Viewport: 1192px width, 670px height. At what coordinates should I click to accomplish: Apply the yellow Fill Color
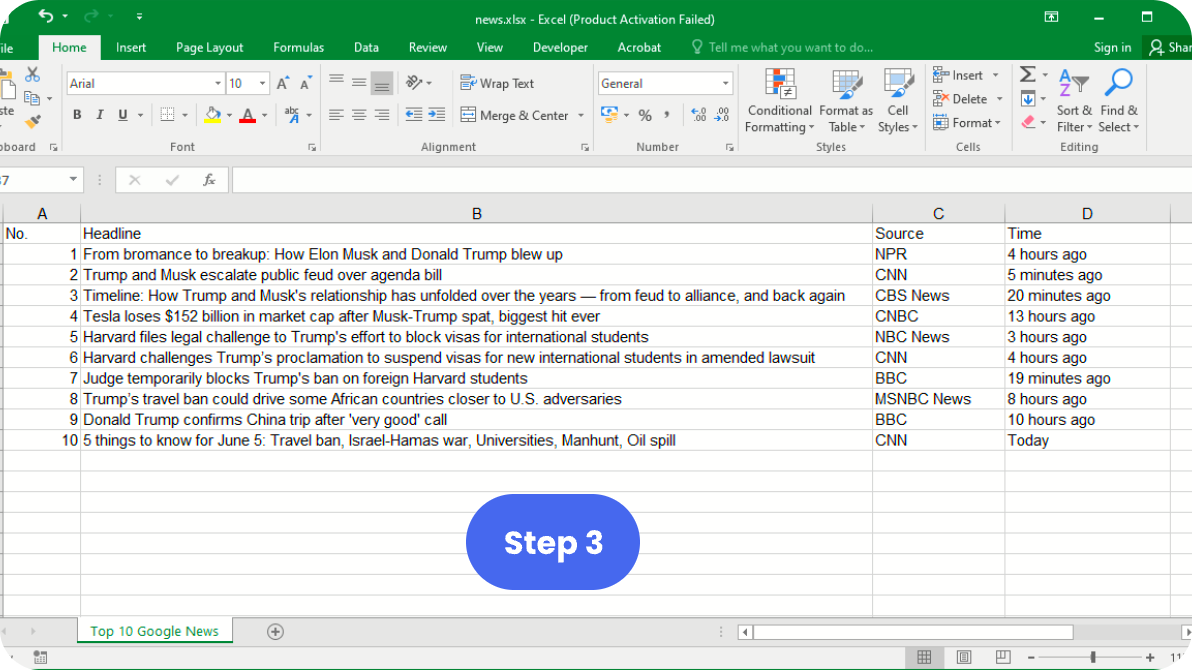pos(213,115)
